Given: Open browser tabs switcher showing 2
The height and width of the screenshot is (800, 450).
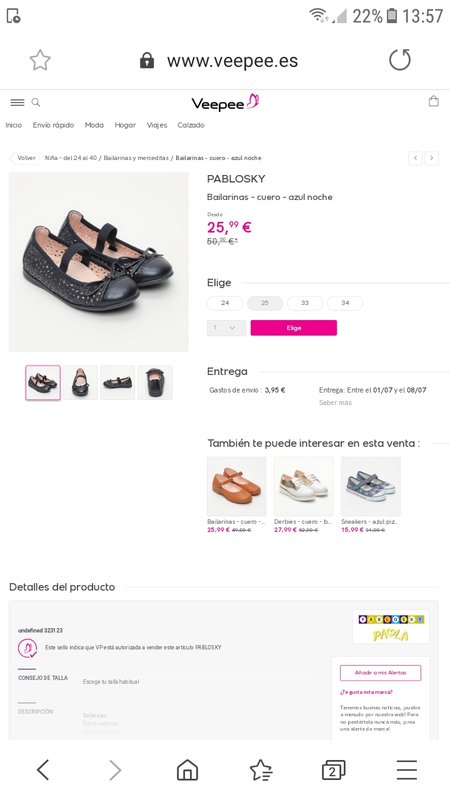Looking at the screenshot, I should [x=334, y=769].
